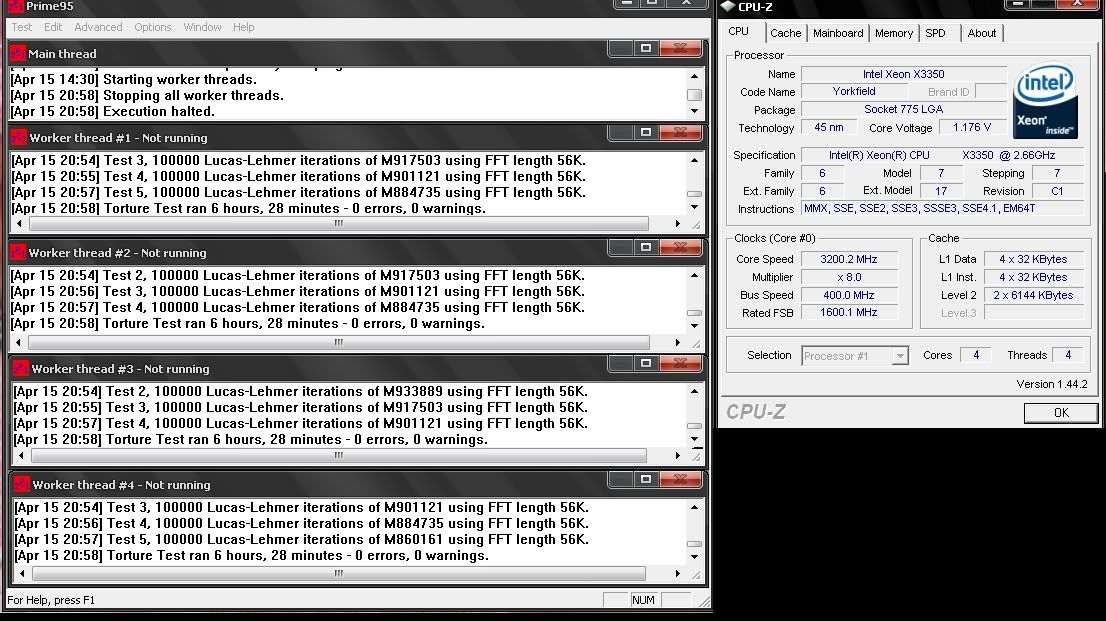
Task: Close the Worker thread #1 window
Action: (x=680, y=132)
